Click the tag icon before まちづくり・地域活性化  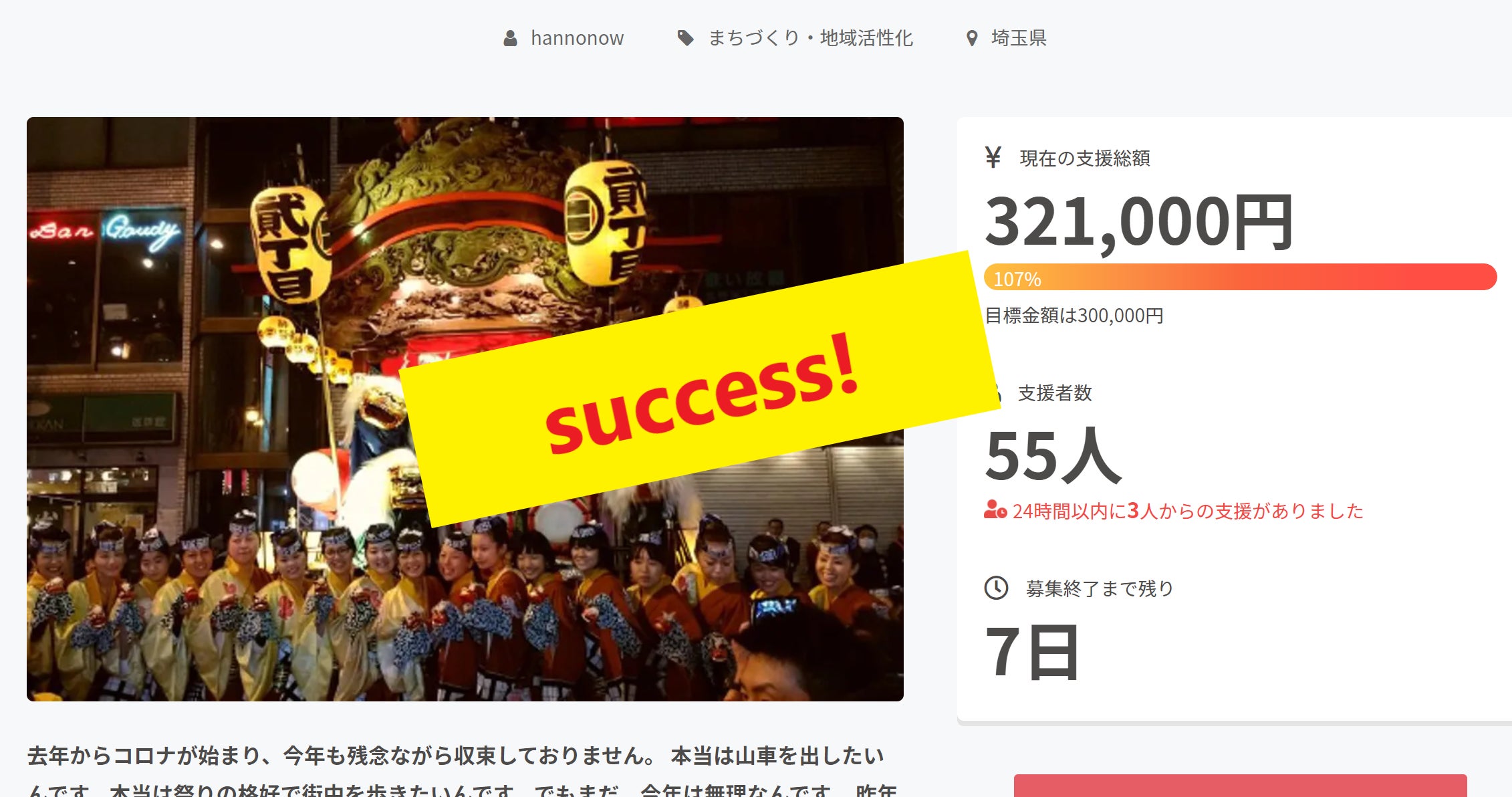pyautogui.click(x=685, y=38)
